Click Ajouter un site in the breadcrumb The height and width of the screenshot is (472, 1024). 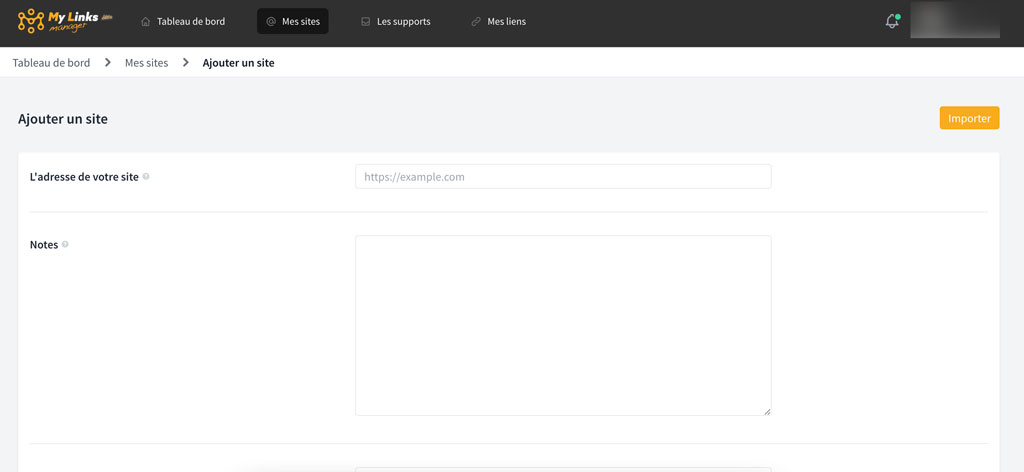[x=238, y=62]
